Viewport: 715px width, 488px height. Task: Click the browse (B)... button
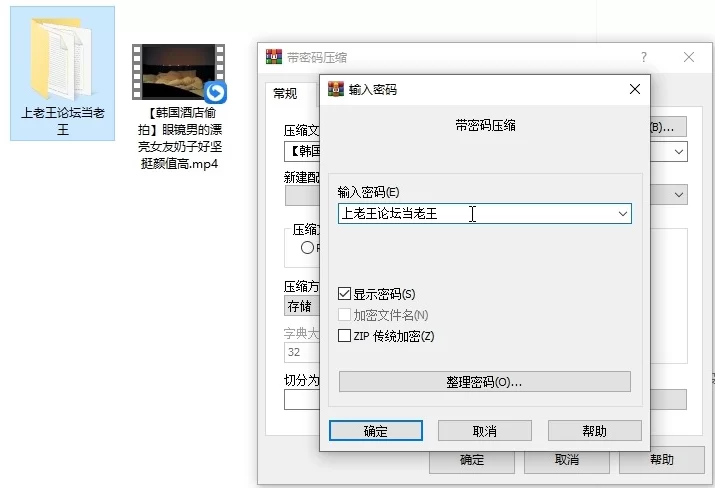(668, 127)
